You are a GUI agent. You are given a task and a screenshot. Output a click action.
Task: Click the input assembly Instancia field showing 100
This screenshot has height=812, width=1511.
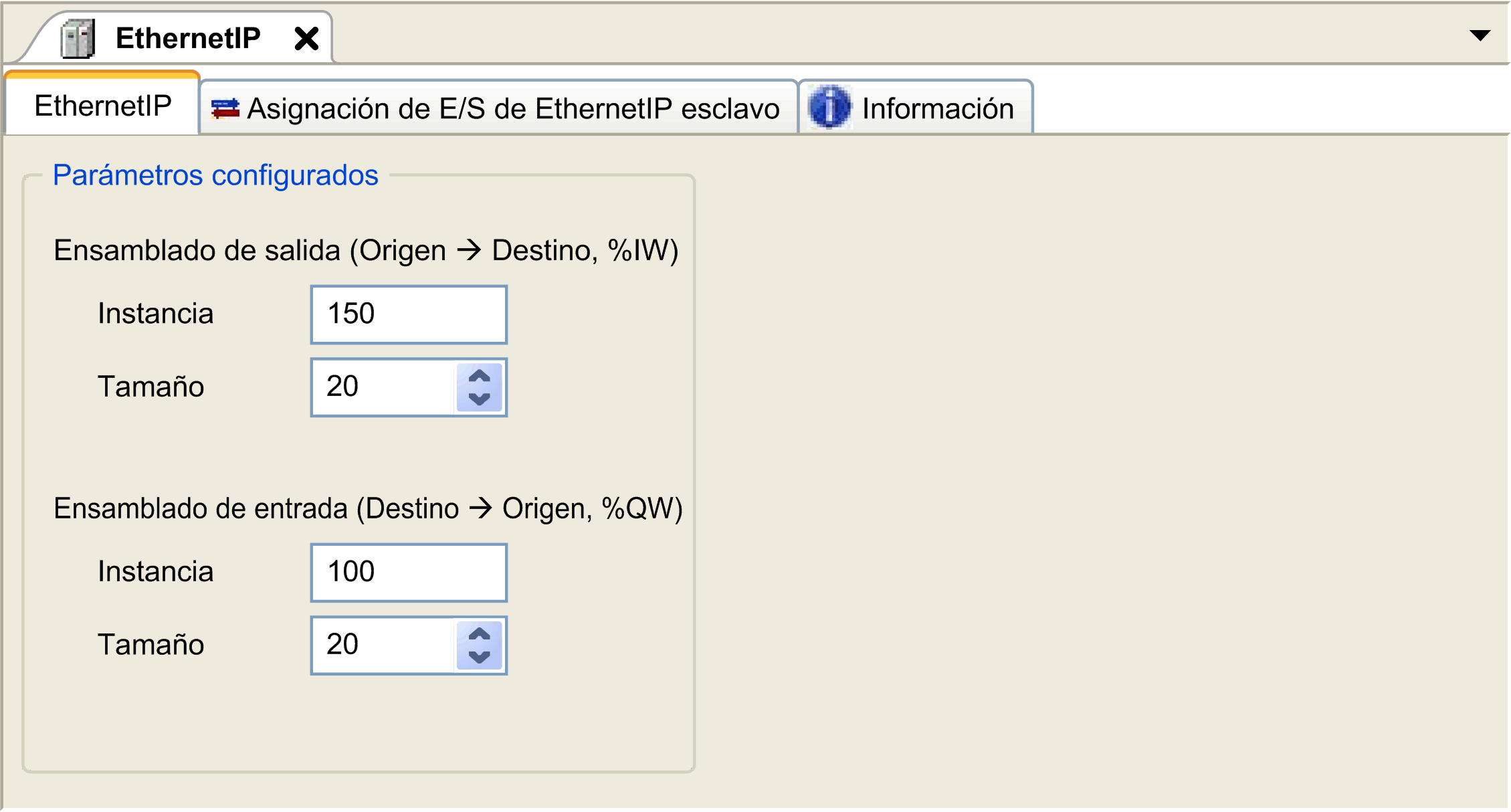tap(408, 573)
